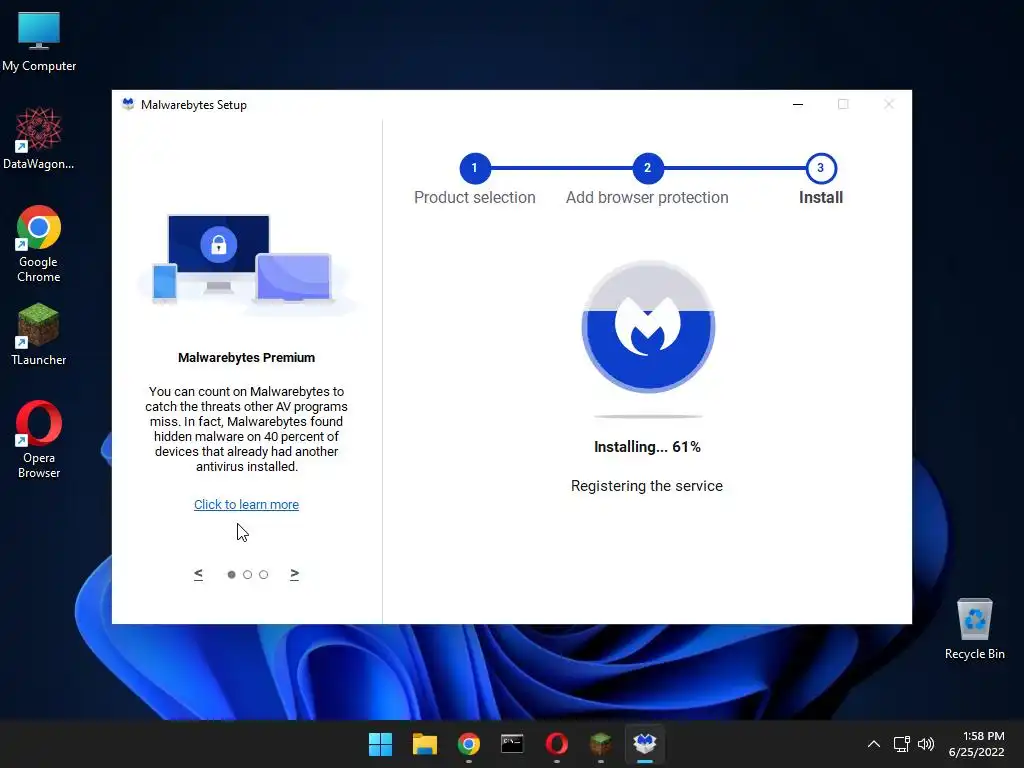The height and width of the screenshot is (768, 1024).
Task: Open the TLauncher Minecraft taskbar icon
Action: pyautogui.click(x=600, y=744)
